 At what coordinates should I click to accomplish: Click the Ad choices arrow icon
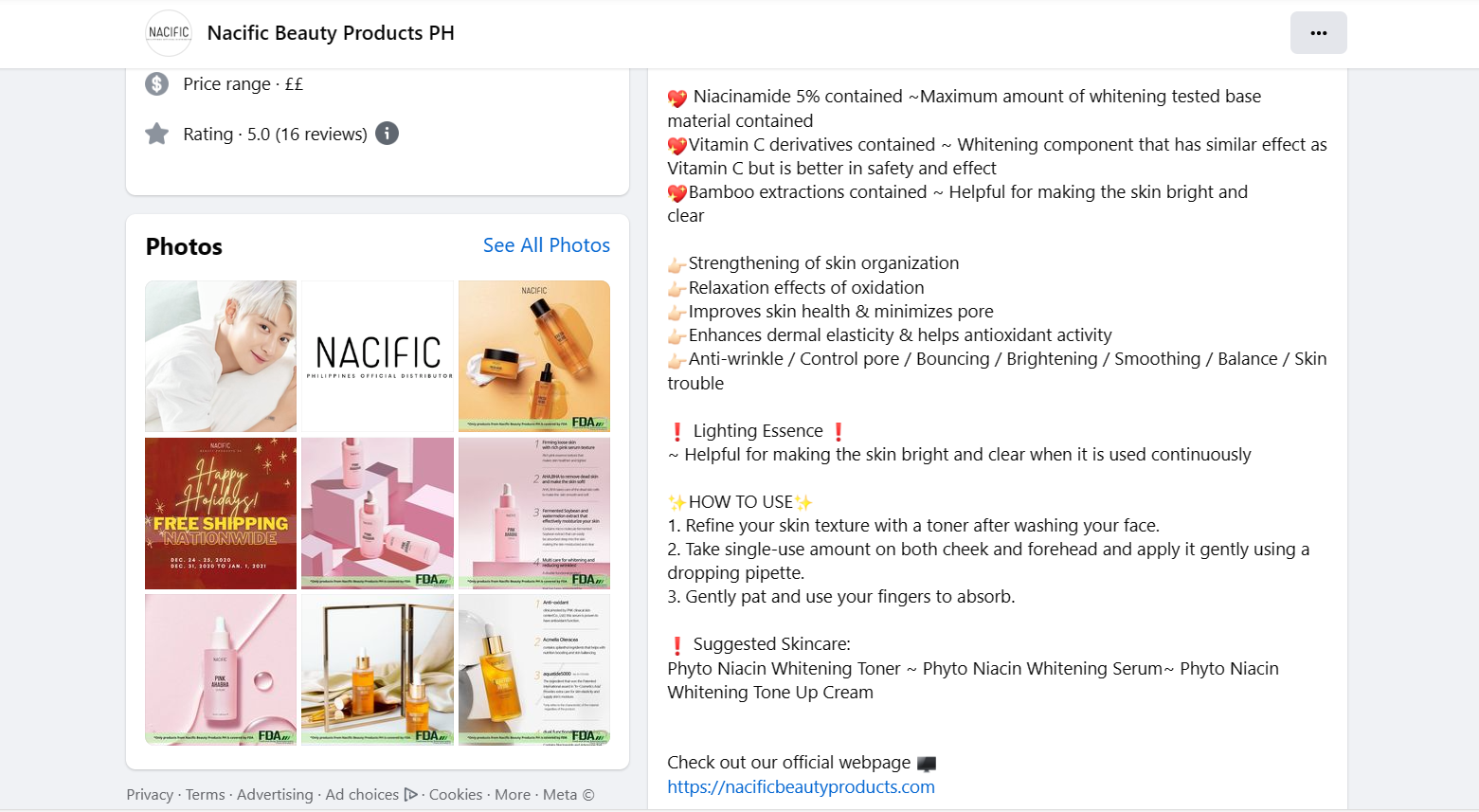pyautogui.click(x=411, y=795)
